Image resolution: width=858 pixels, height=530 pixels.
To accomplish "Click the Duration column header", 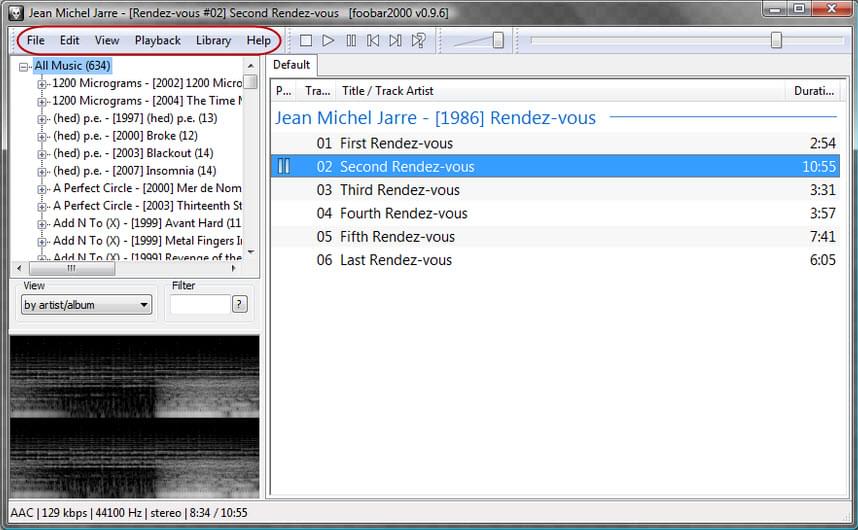I will [813, 90].
